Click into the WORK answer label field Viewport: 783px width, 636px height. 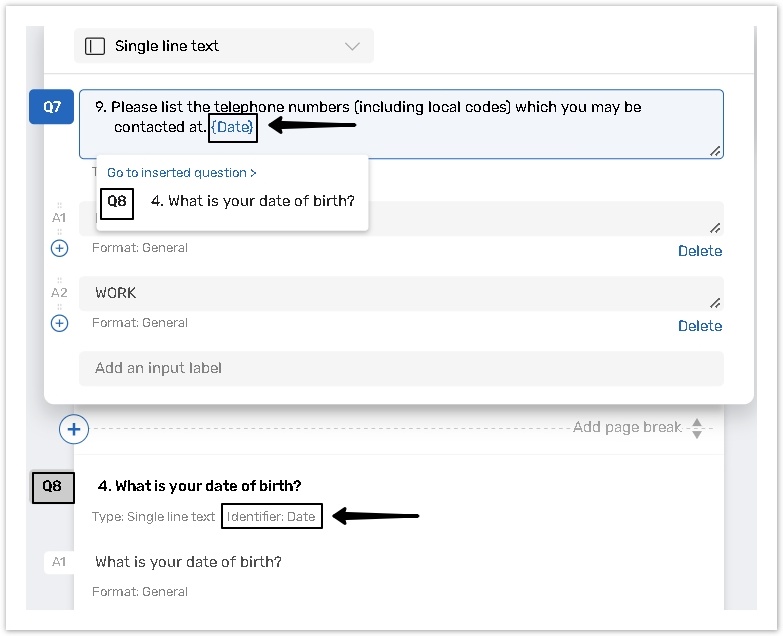(400, 293)
